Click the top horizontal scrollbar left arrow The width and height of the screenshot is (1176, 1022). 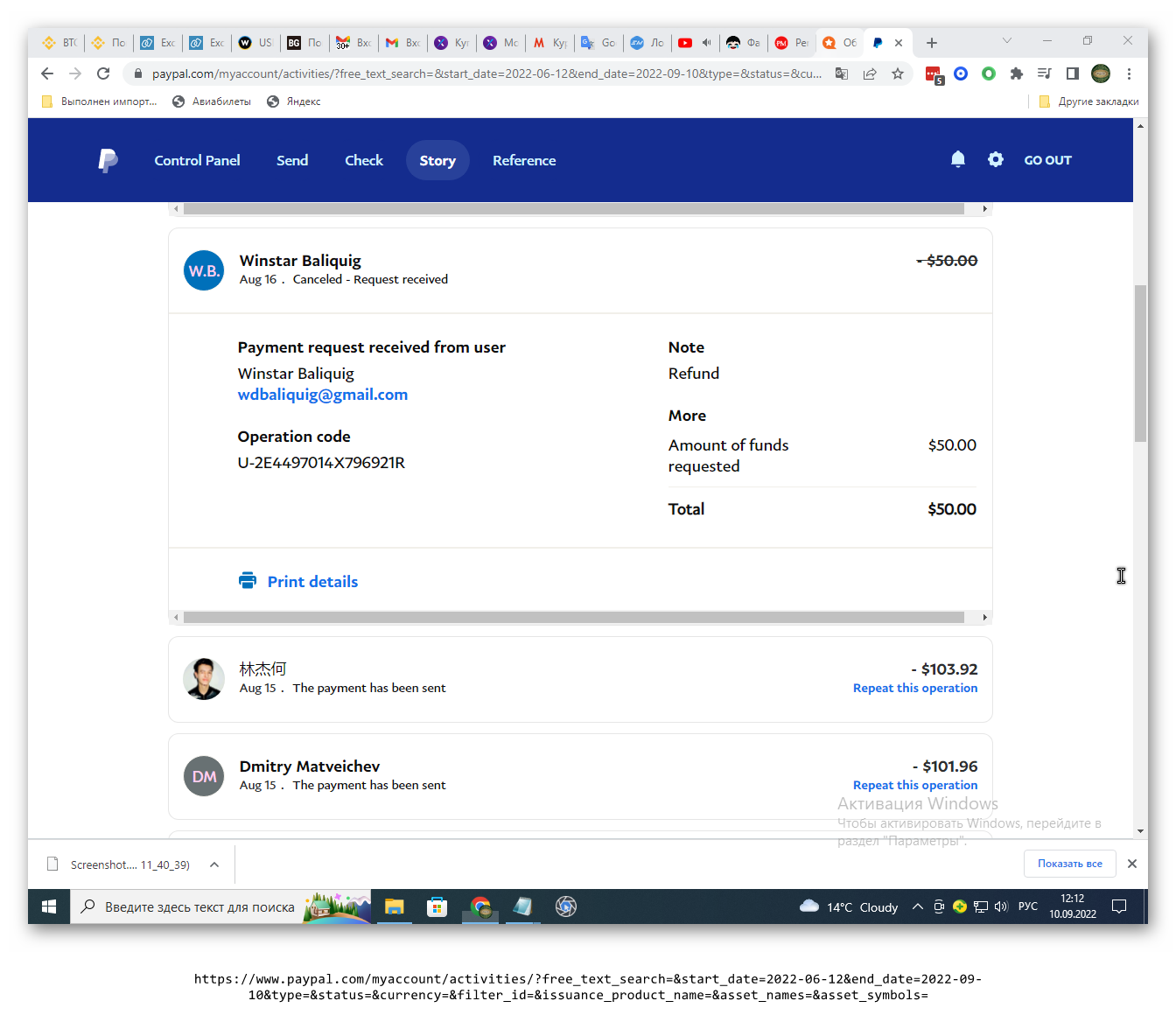click(176, 209)
